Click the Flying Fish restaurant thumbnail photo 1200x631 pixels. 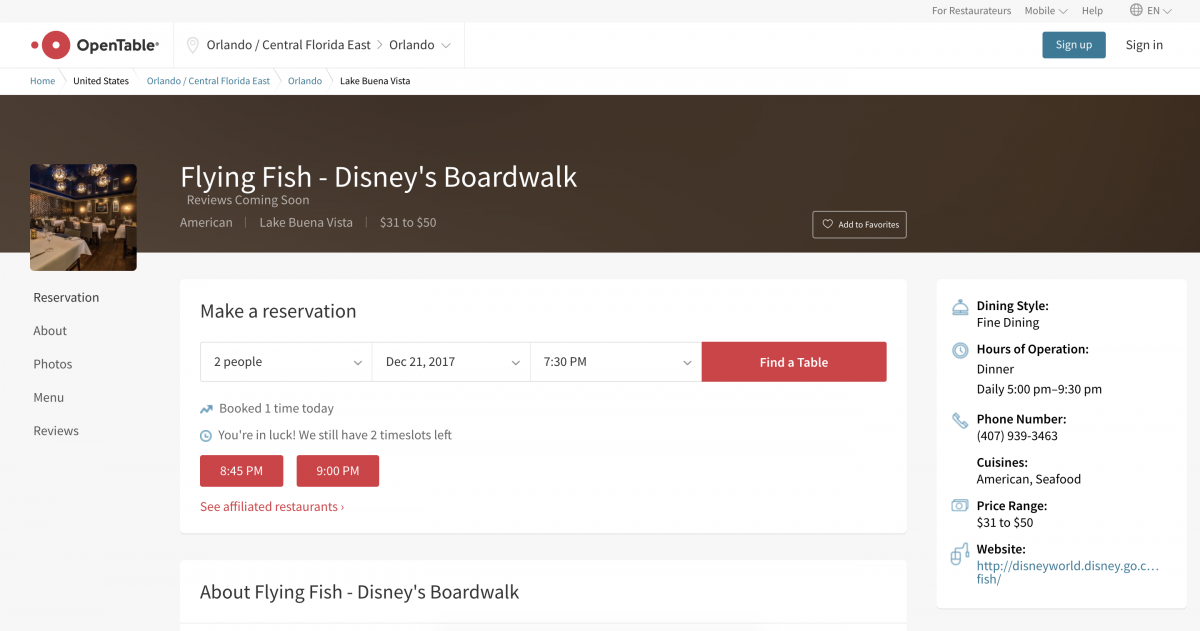tap(83, 217)
